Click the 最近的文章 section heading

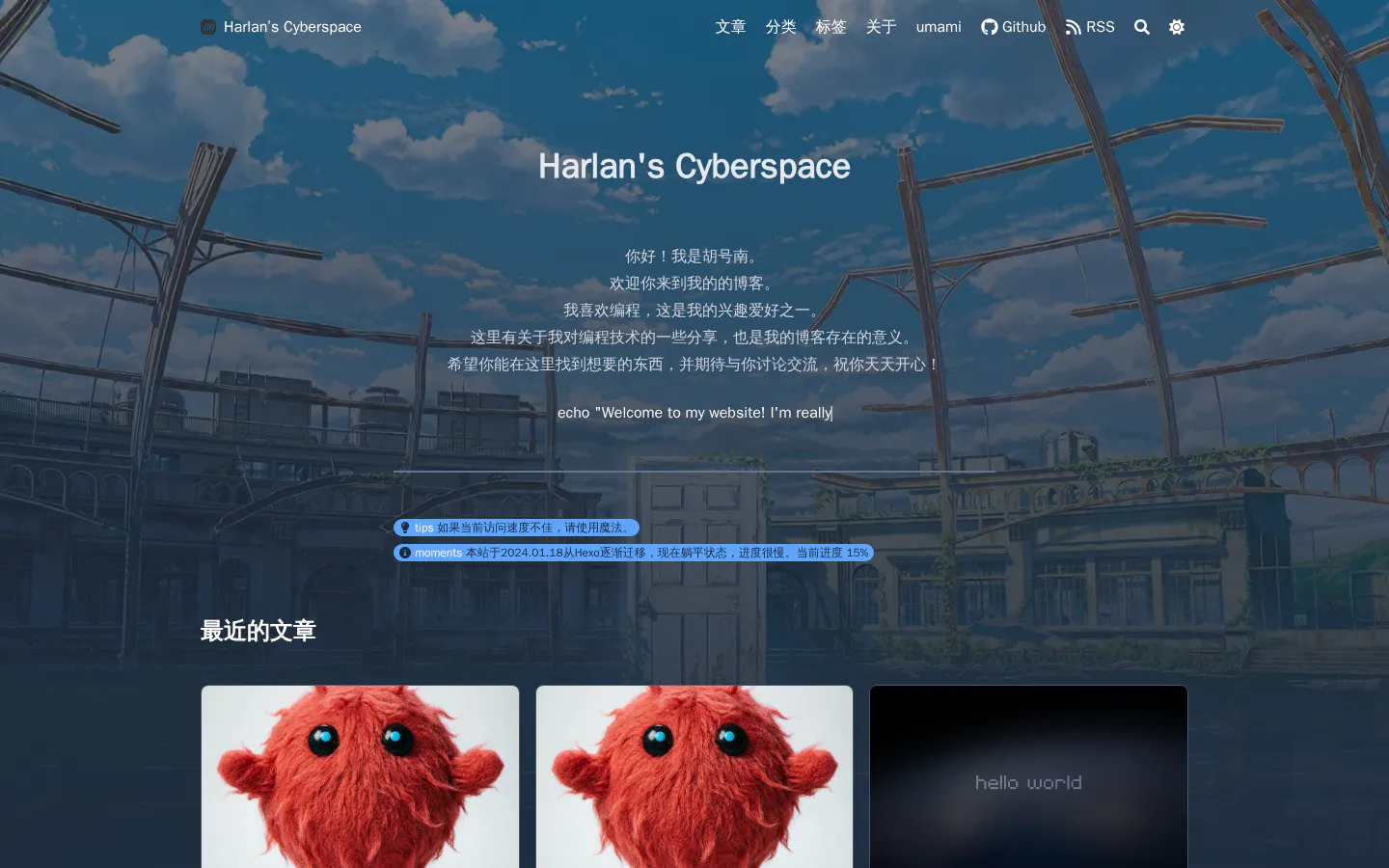click(x=259, y=631)
